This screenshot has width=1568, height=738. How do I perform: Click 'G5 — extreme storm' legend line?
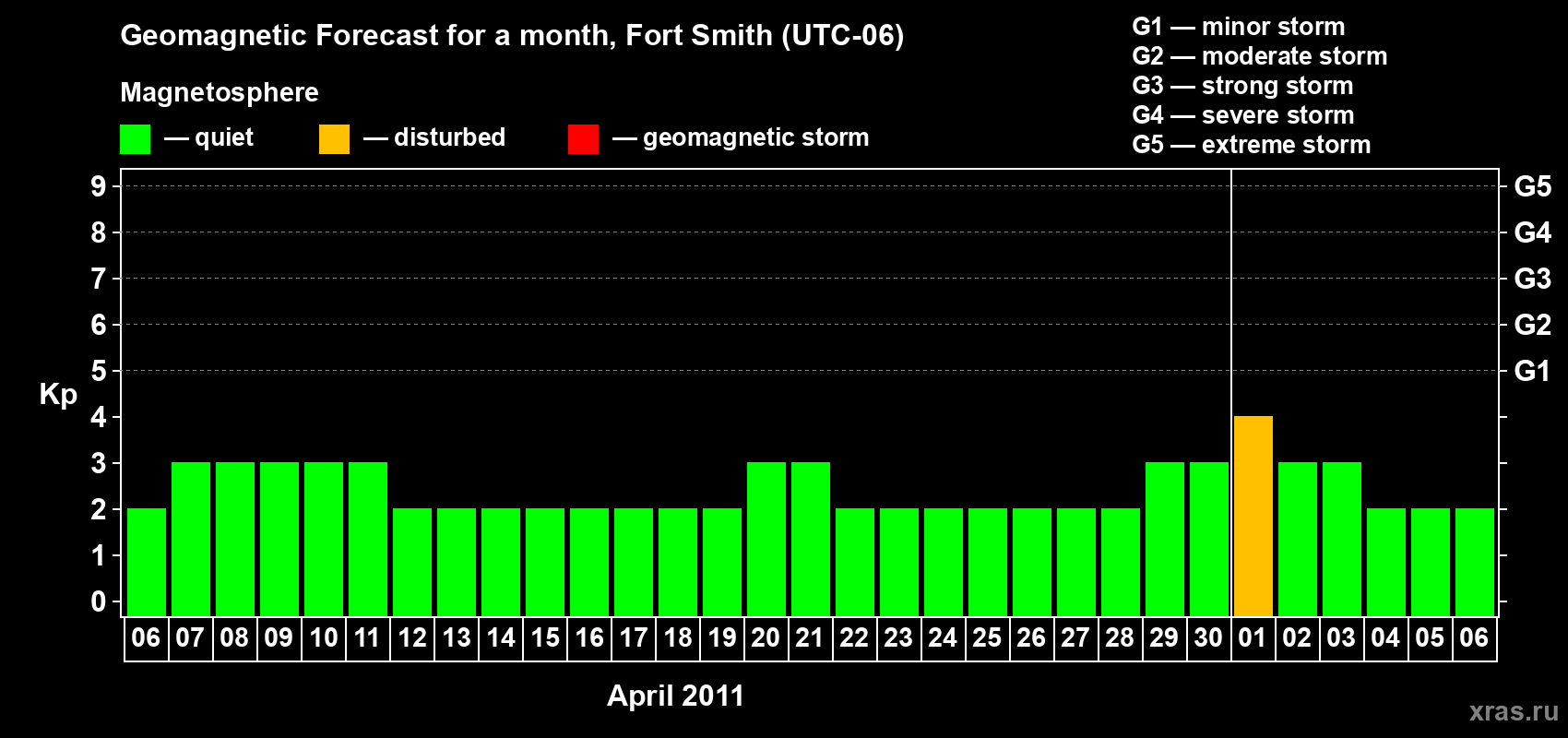(x=1251, y=145)
